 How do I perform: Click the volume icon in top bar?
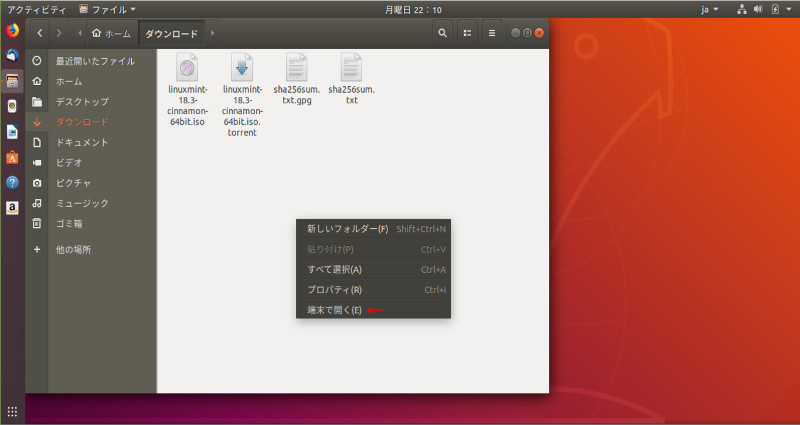(x=758, y=10)
